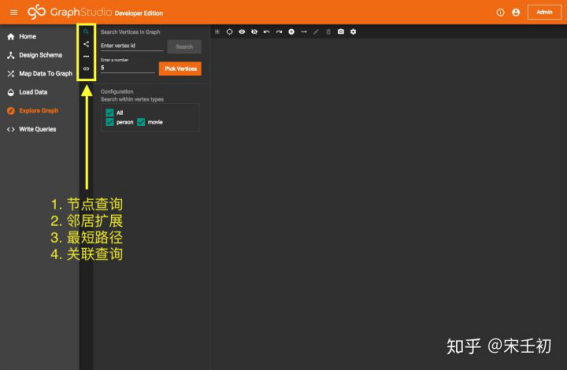This screenshot has width=567, height=371.
Task: Select Explore Graph in sidebar
Action: pos(33,111)
